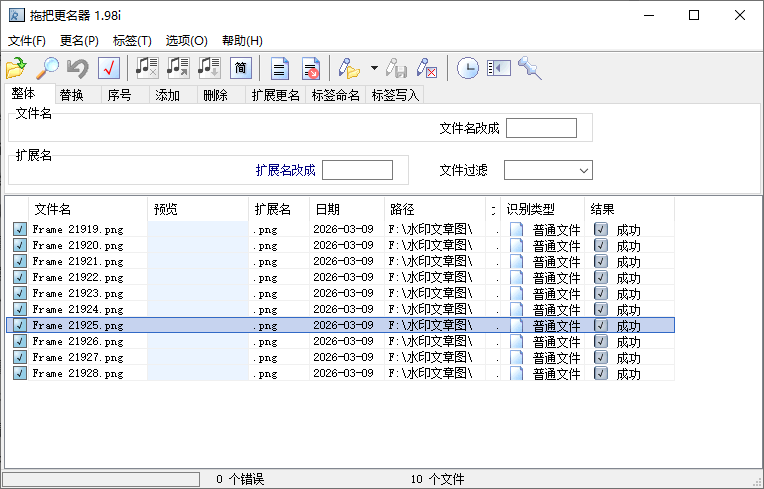Uncheck the Frame 21925.png row checkbox
Screen dimensions: 764x489
[x=19, y=325]
